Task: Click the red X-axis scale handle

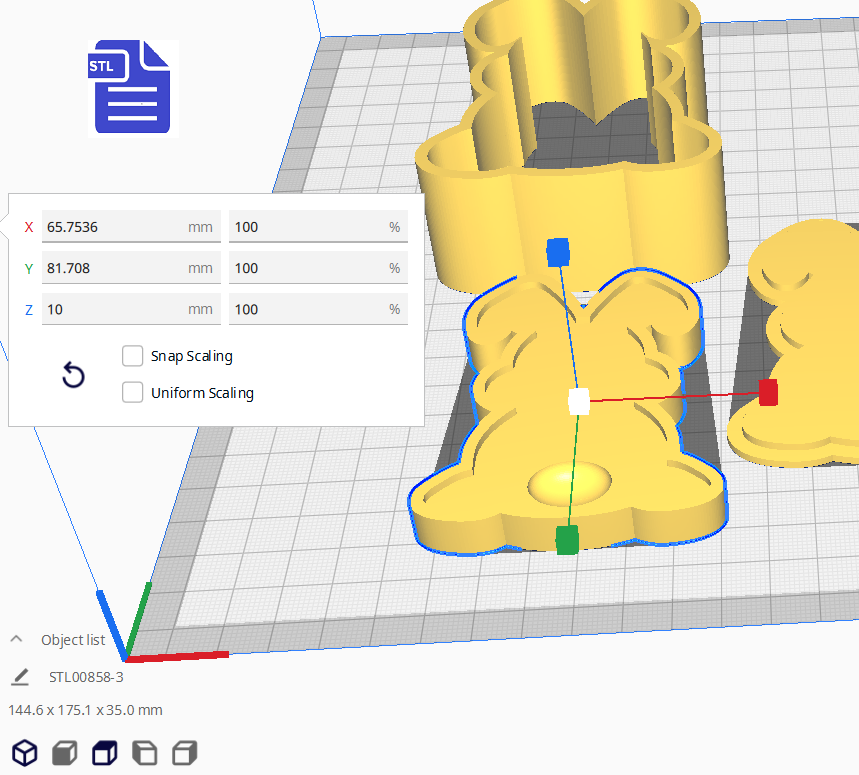Action: coord(768,393)
